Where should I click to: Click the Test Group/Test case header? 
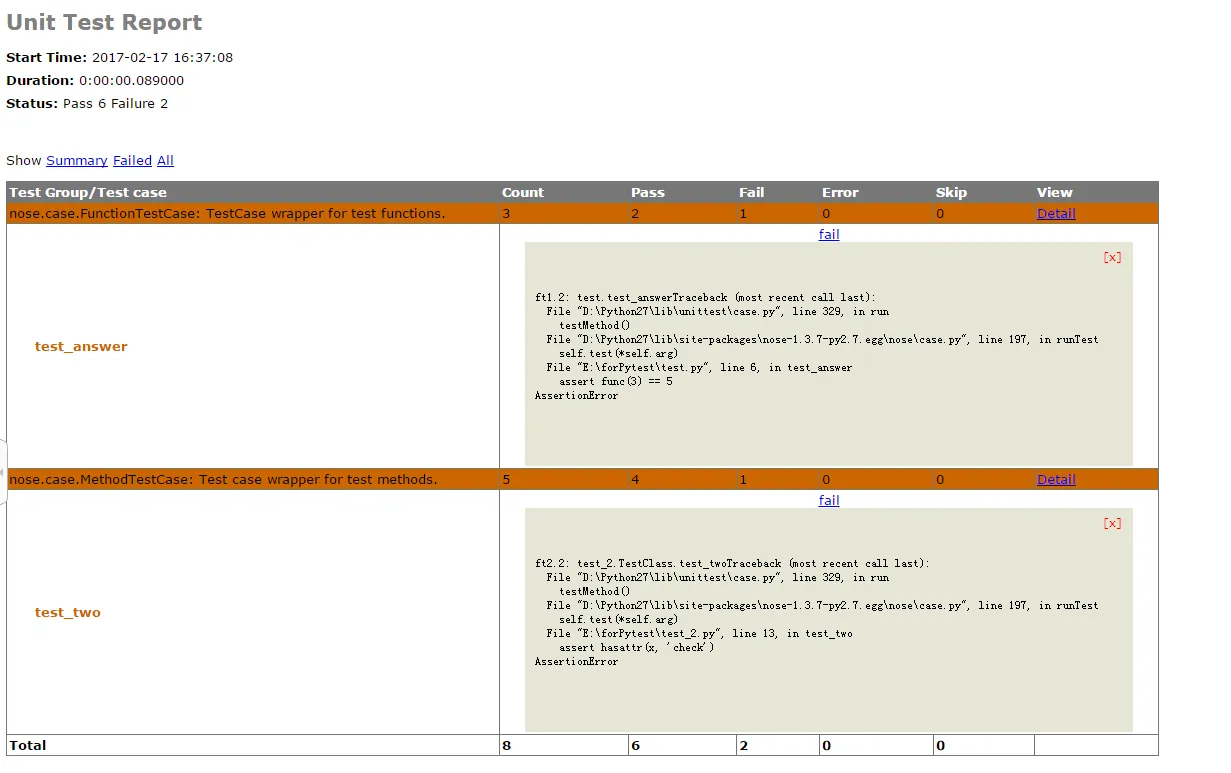tap(88, 193)
